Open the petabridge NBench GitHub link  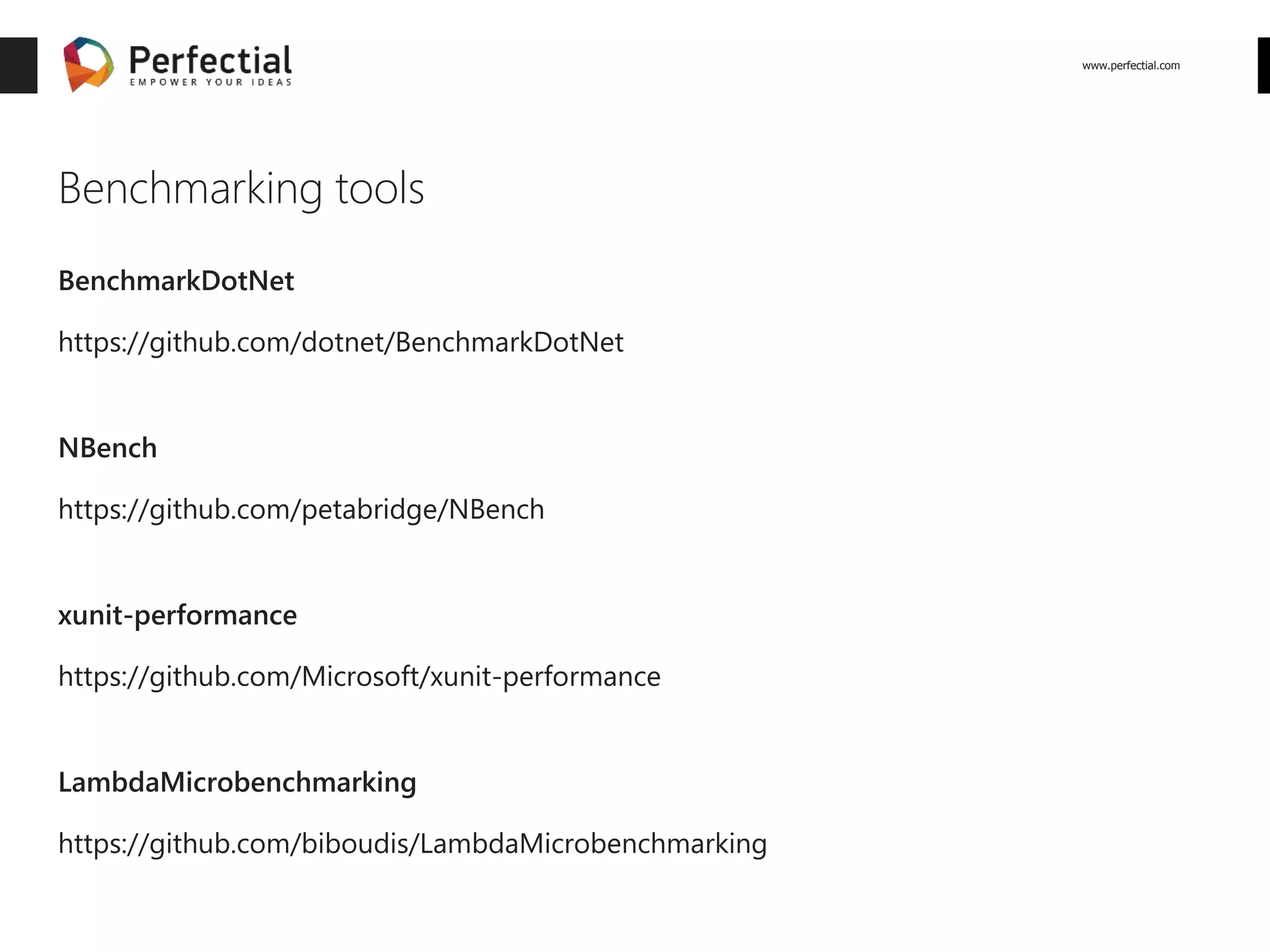pos(301,510)
